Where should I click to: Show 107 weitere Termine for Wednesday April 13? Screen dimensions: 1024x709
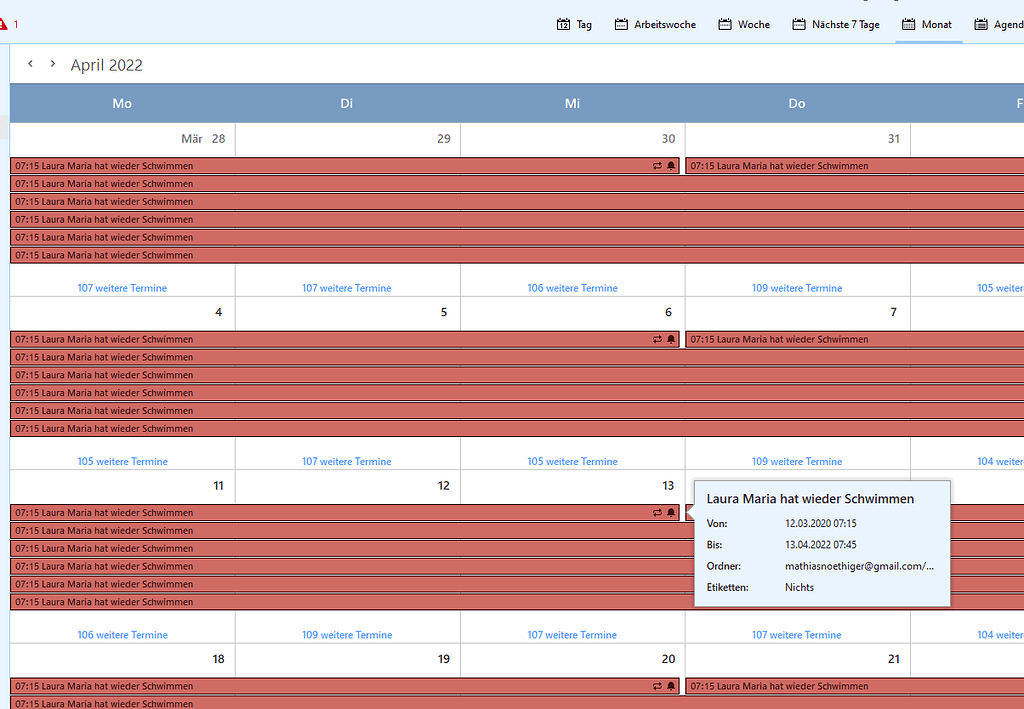572,635
